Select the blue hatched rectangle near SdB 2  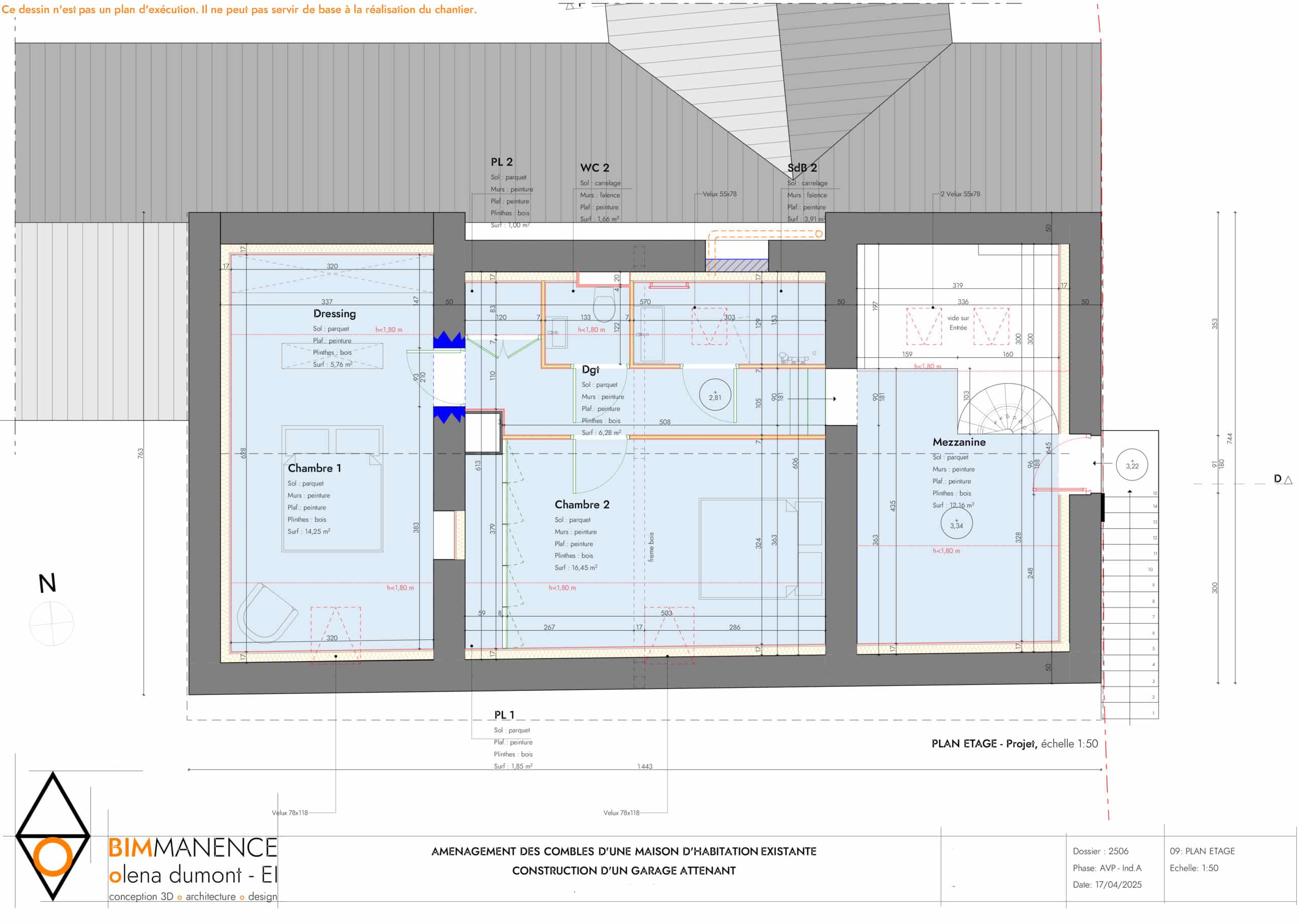pos(737,265)
